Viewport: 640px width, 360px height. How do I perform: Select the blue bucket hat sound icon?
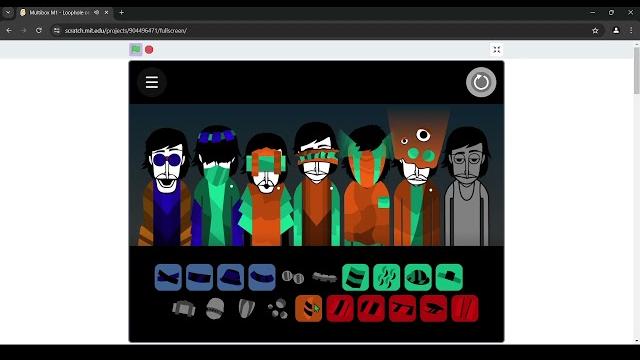pyautogui.click(x=230, y=278)
